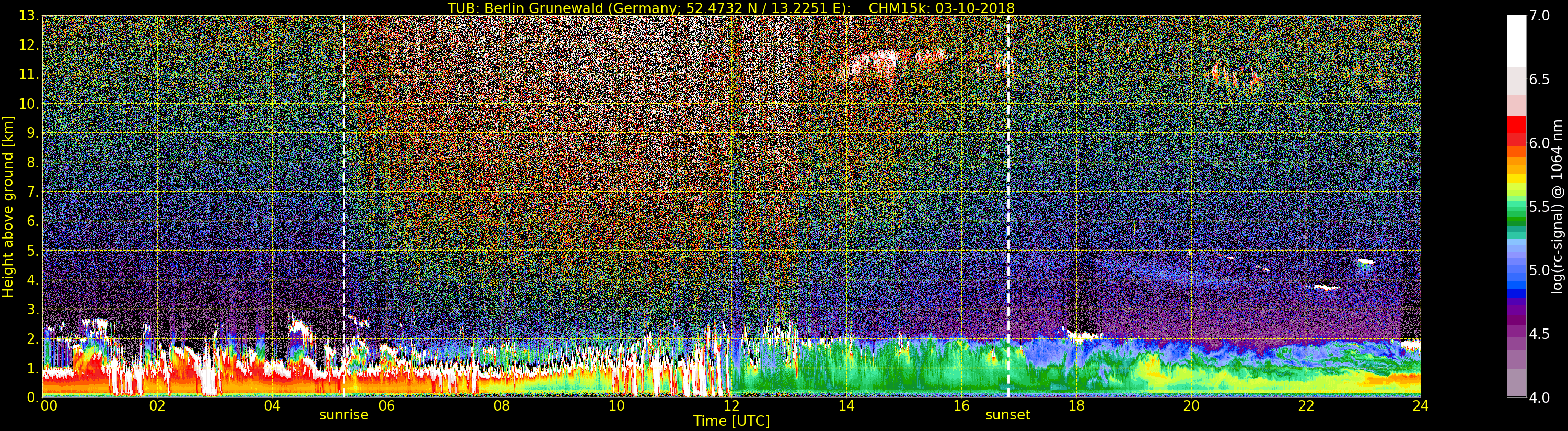Viewport: 1568px width, 431px height.
Task: Click the green band near 5.5 on the colorbar
Action: click(1516, 207)
